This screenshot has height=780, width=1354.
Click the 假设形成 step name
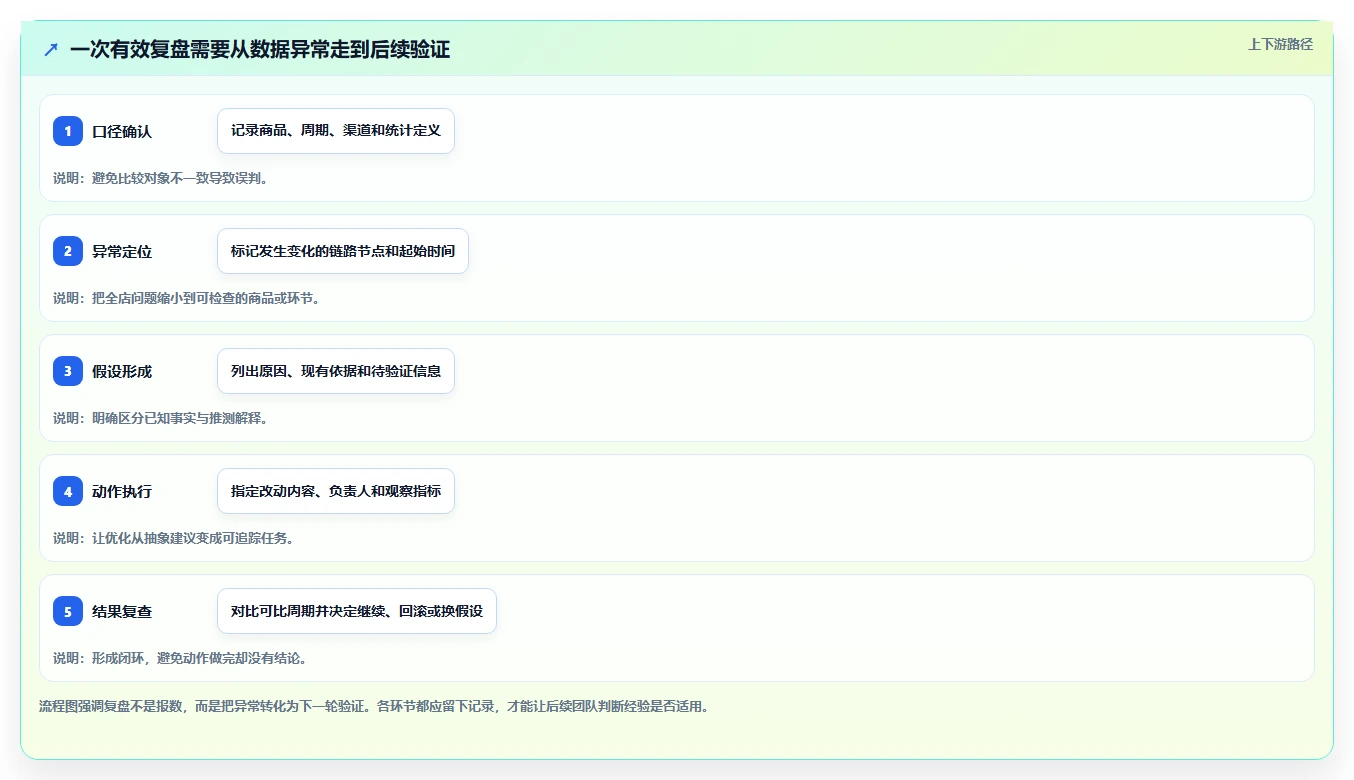tap(122, 371)
